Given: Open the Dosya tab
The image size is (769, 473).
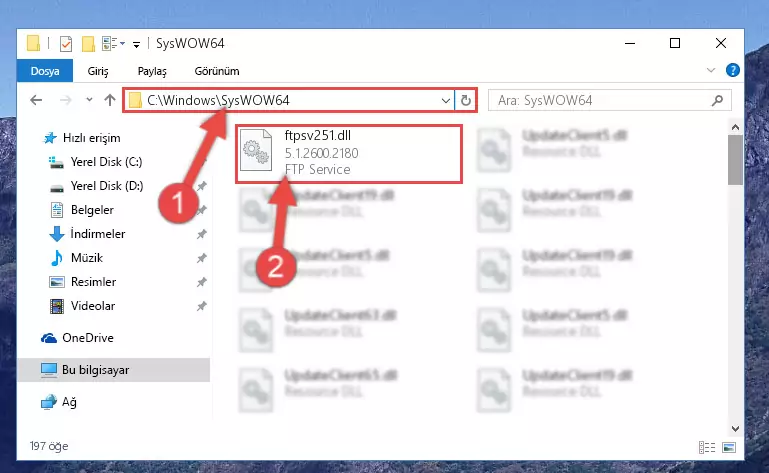Looking at the screenshot, I should point(45,71).
